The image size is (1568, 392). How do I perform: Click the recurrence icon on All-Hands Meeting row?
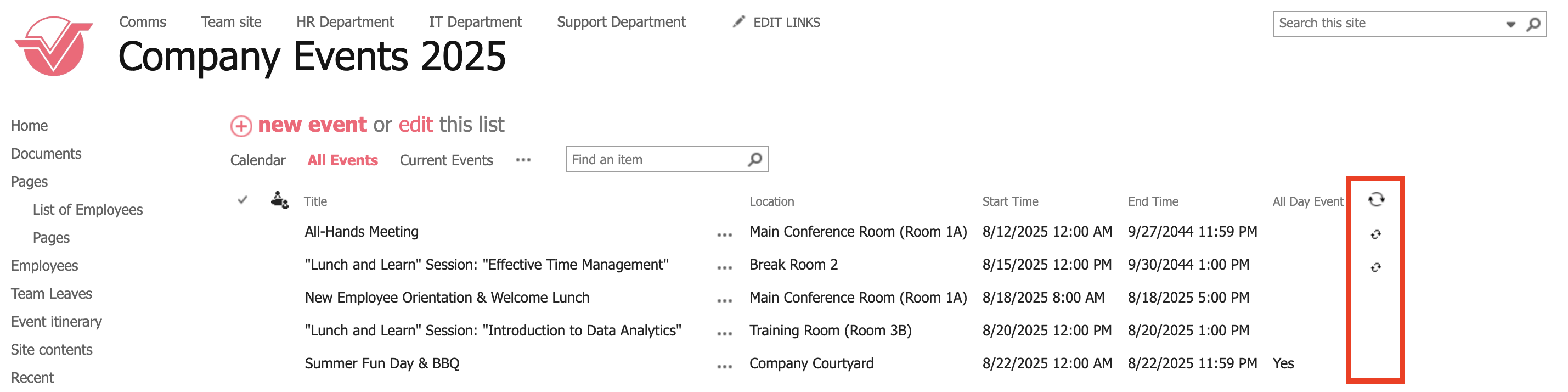pos(1375,234)
